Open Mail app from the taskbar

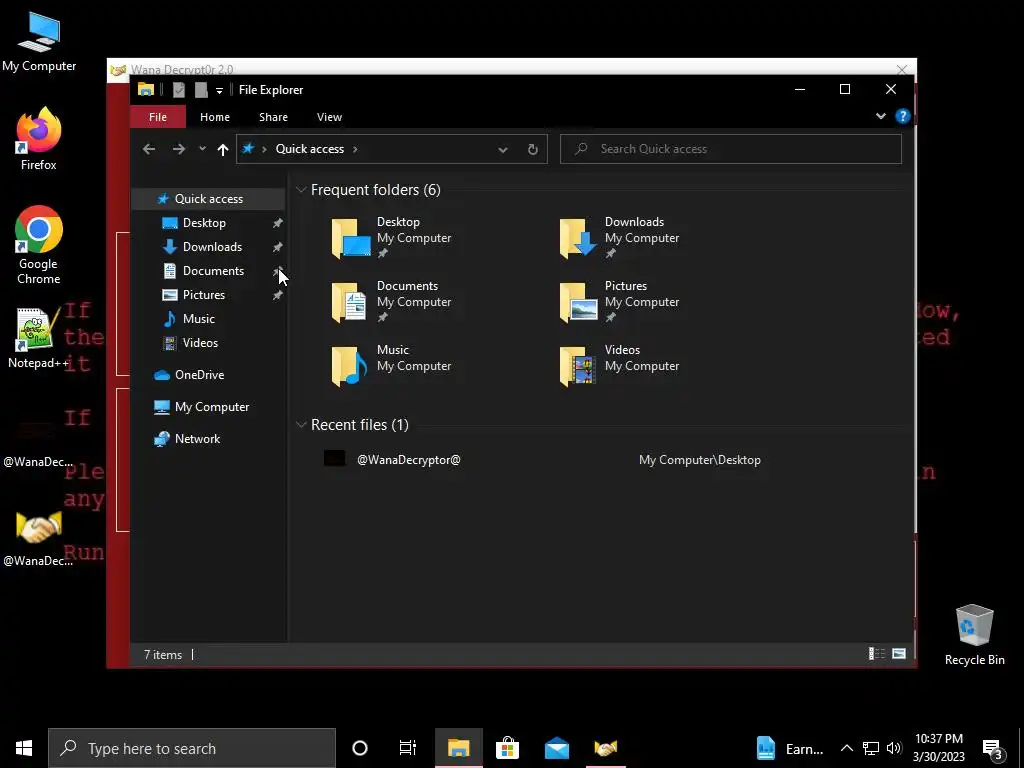(x=557, y=748)
